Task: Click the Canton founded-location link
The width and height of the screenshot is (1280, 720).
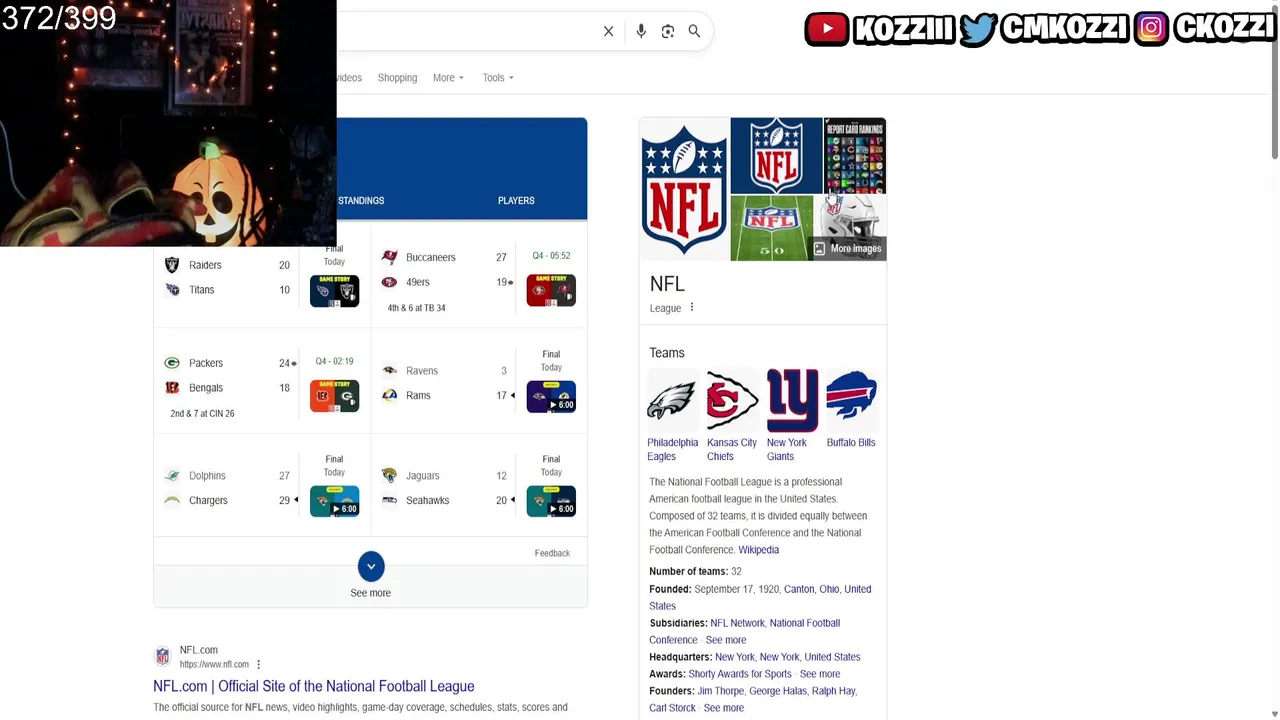Action: point(799,589)
